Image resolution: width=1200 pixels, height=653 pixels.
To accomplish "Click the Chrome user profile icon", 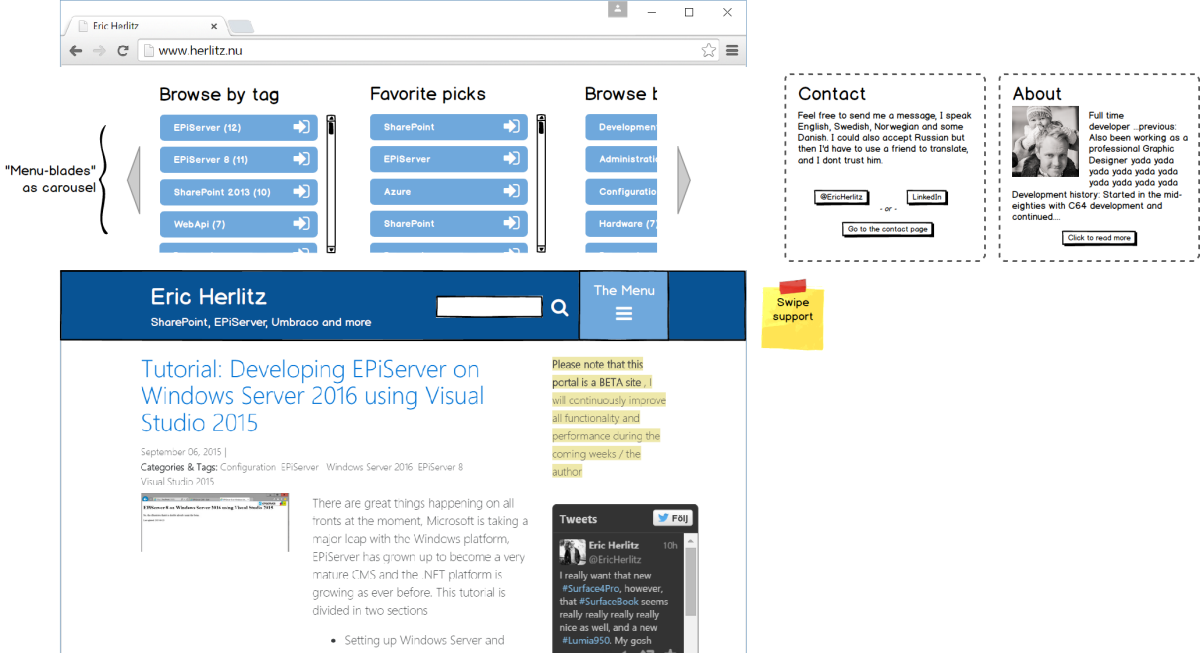I will coord(618,10).
